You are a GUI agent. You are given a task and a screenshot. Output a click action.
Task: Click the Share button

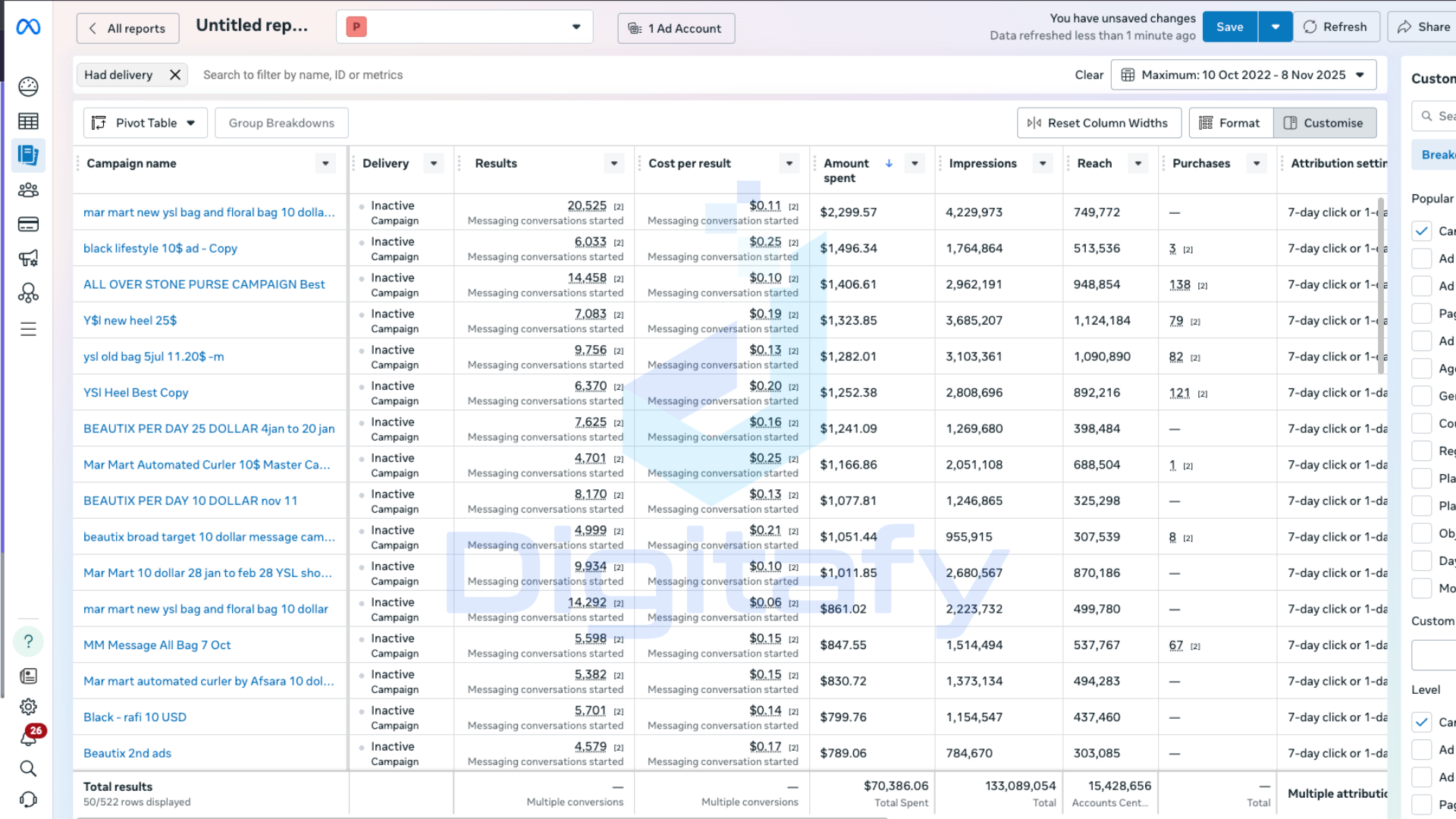tap(1423, 27)
